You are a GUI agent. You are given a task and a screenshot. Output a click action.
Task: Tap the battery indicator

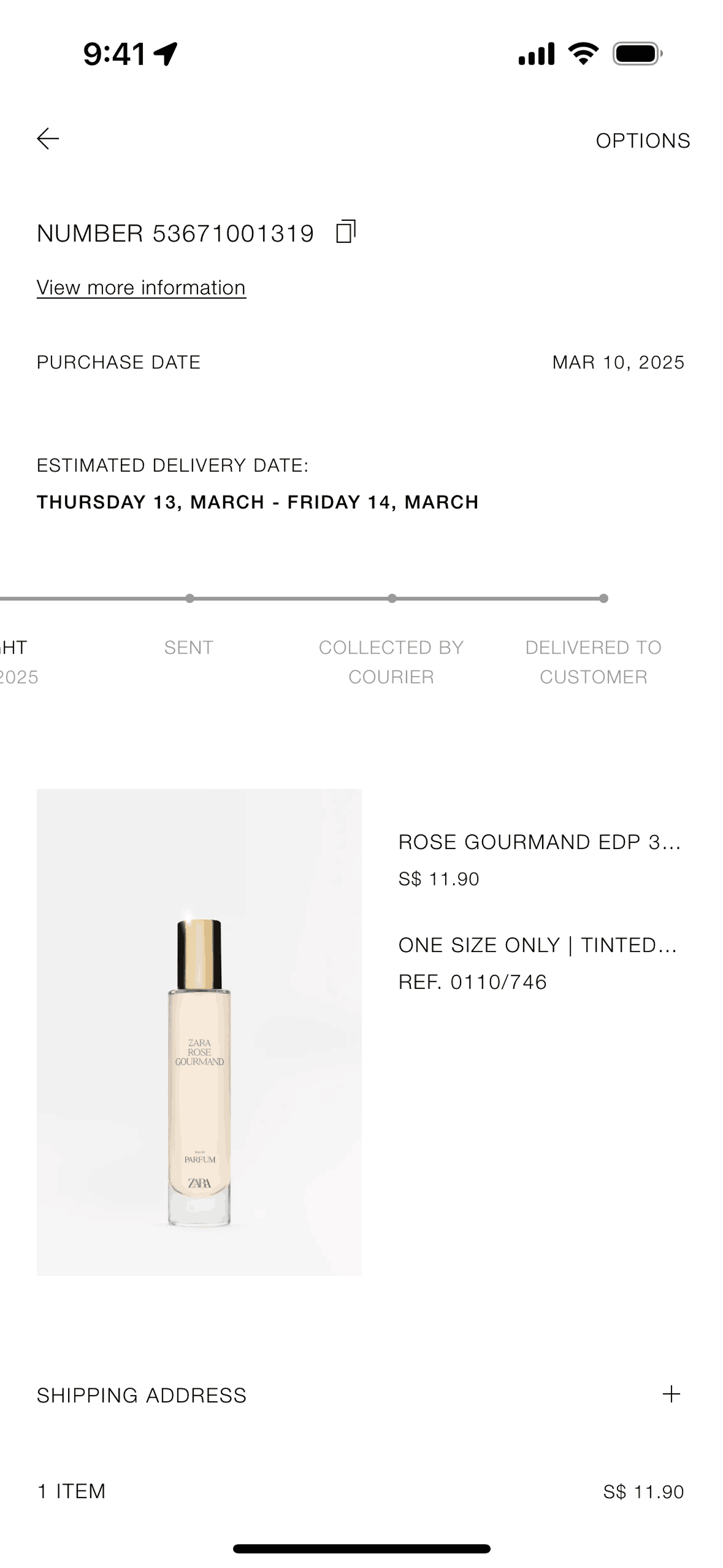tap(635, 54)
